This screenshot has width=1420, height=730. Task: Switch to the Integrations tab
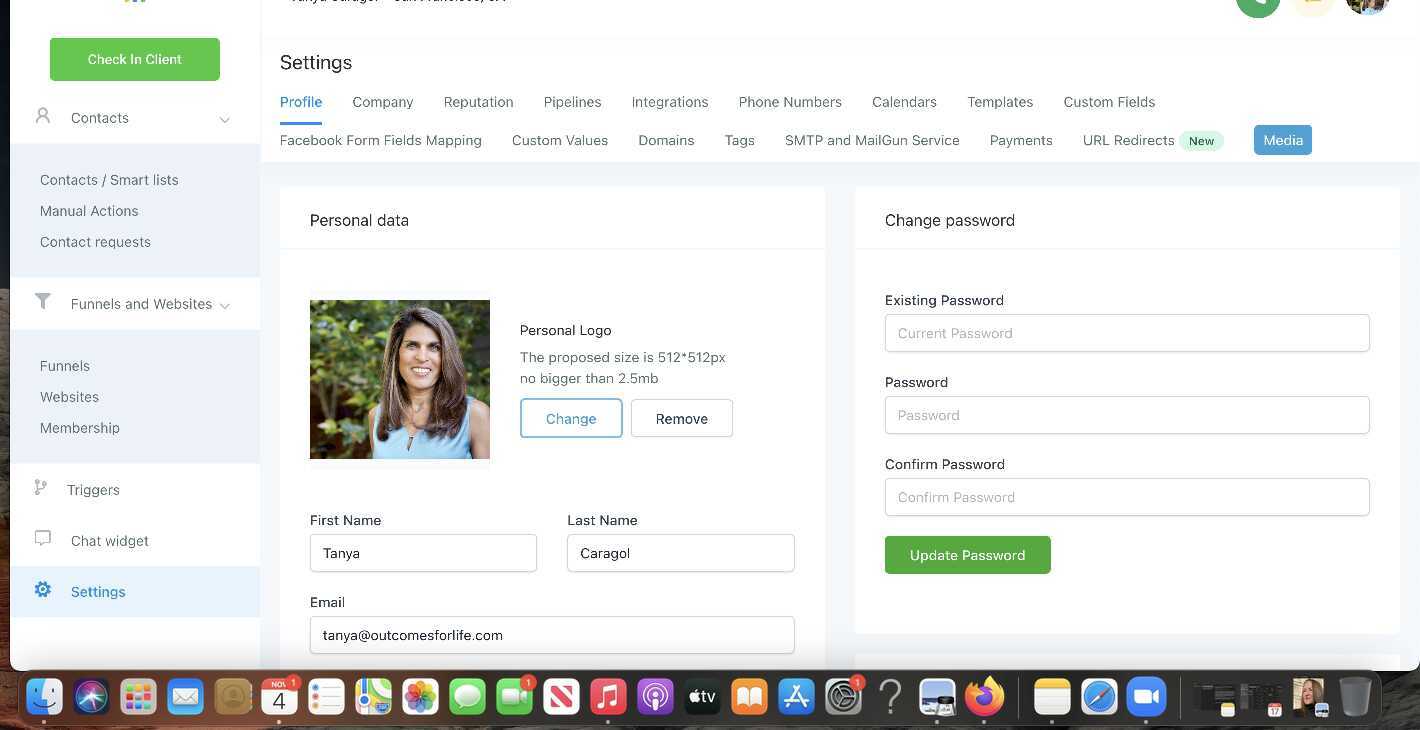tap(670, 102)
